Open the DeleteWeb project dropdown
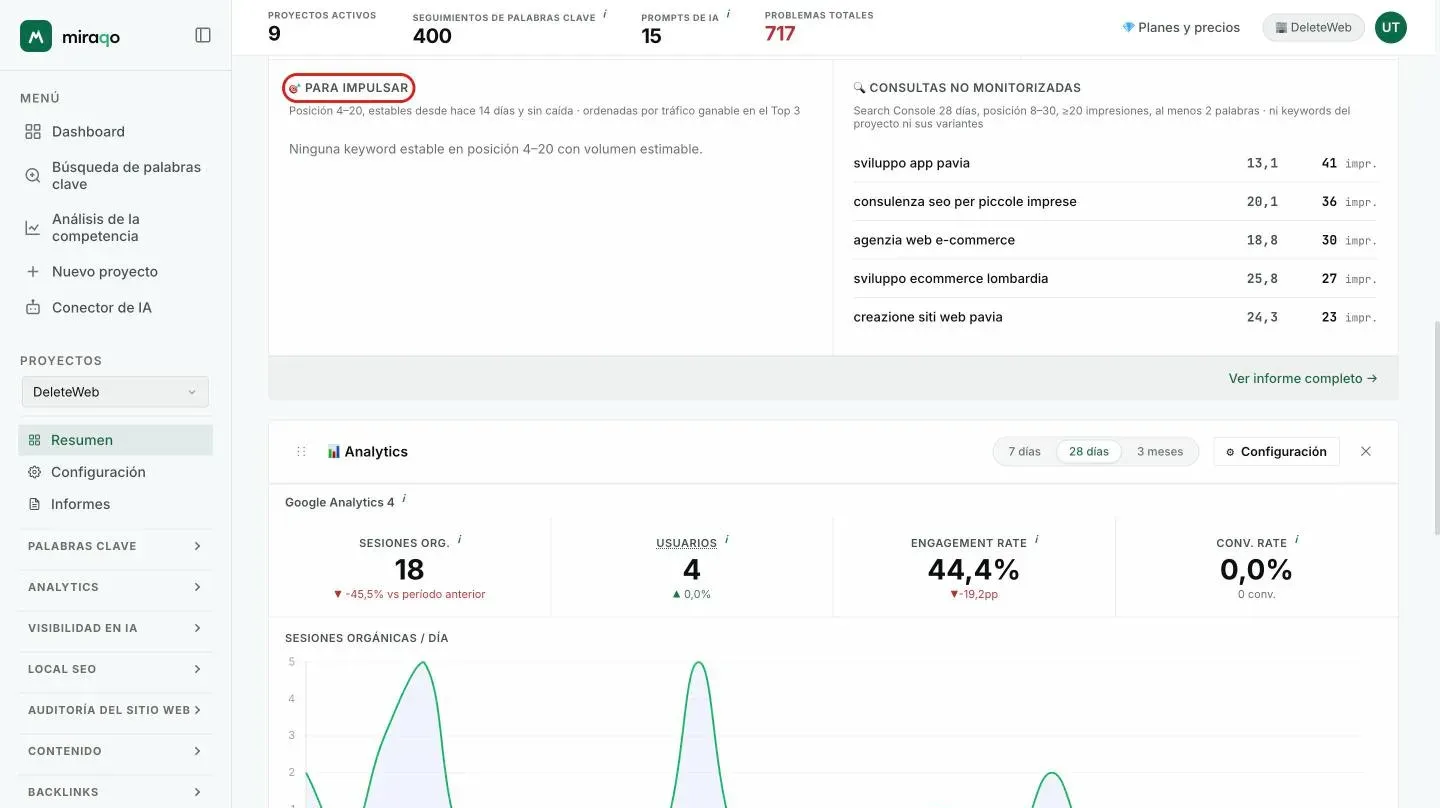This screenshot has width=1440, height=808. (x=115, y=392)
